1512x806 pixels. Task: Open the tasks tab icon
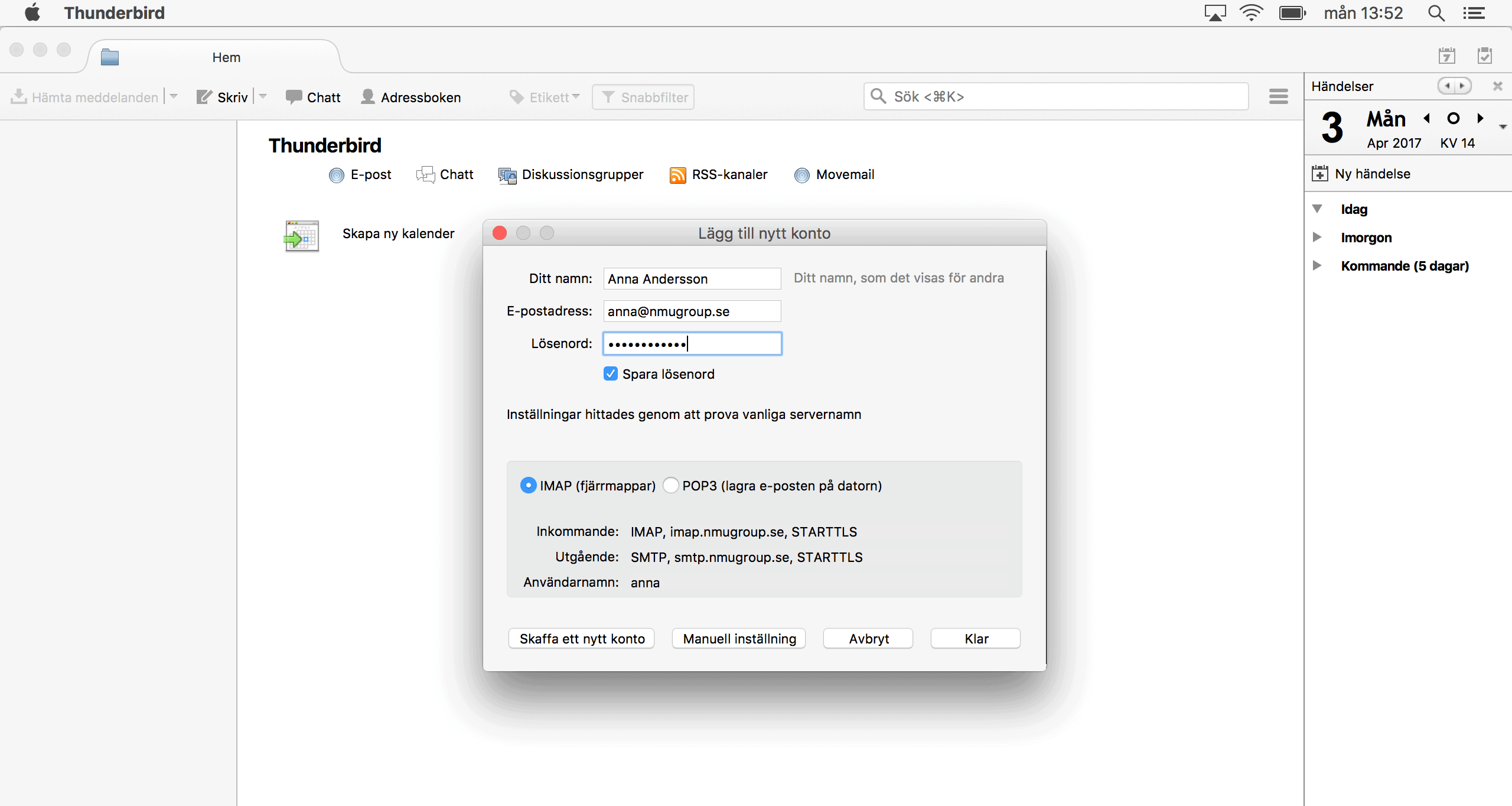pos(1485,56)
